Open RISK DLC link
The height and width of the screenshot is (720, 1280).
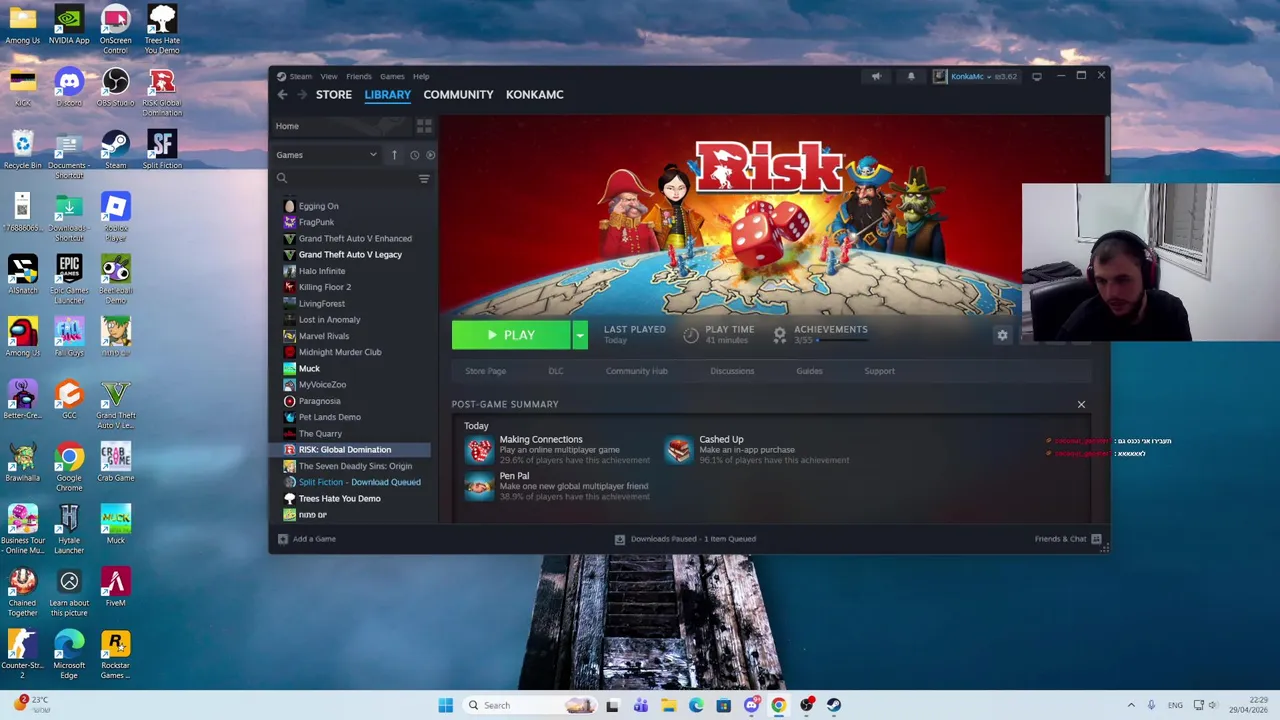coord(556,371)
